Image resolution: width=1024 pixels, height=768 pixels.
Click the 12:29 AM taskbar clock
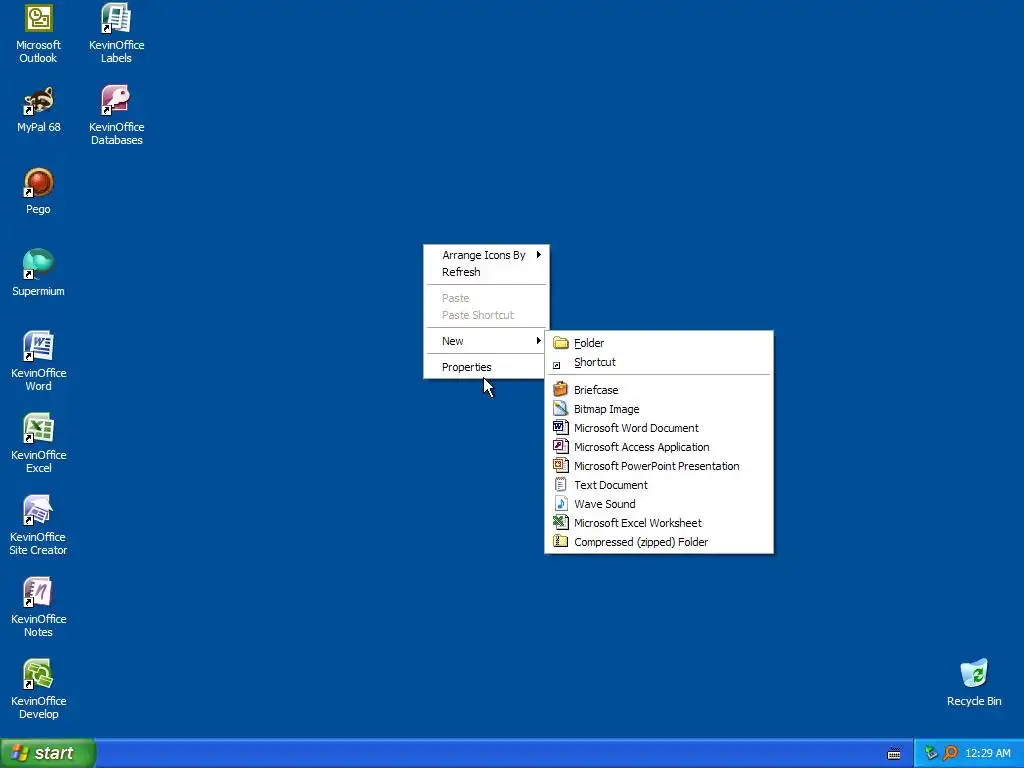987,754
